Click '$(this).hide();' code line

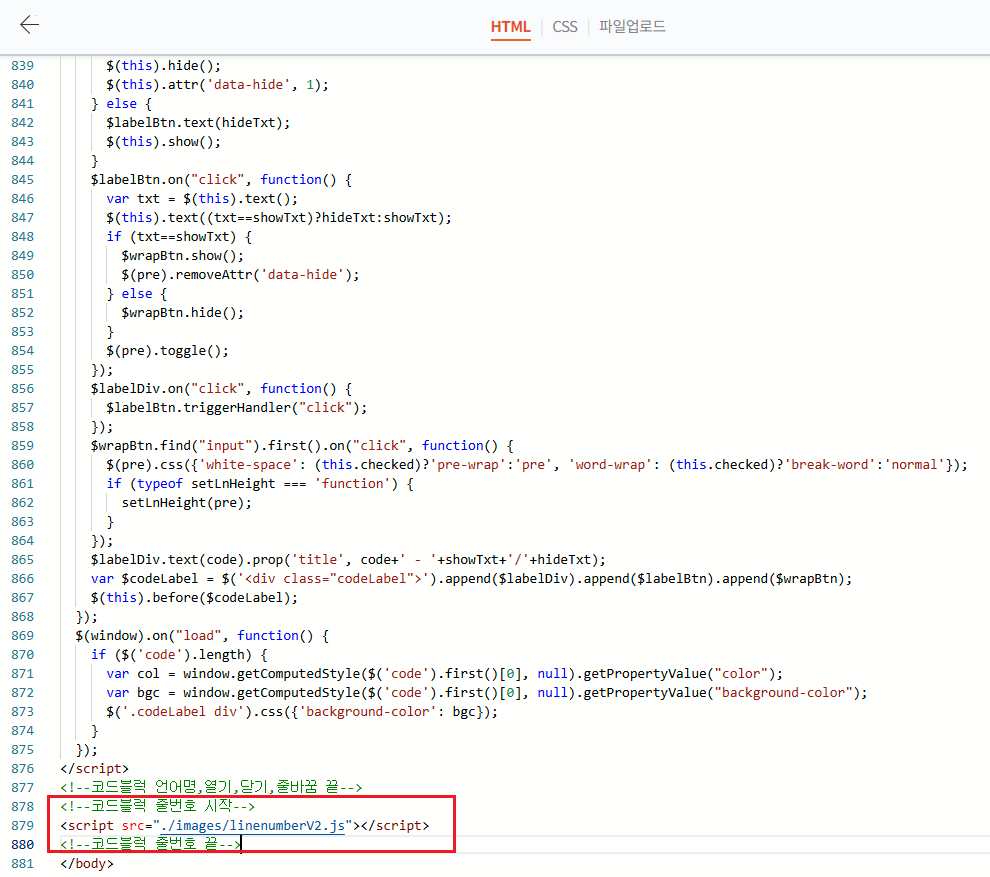[163, 66]
